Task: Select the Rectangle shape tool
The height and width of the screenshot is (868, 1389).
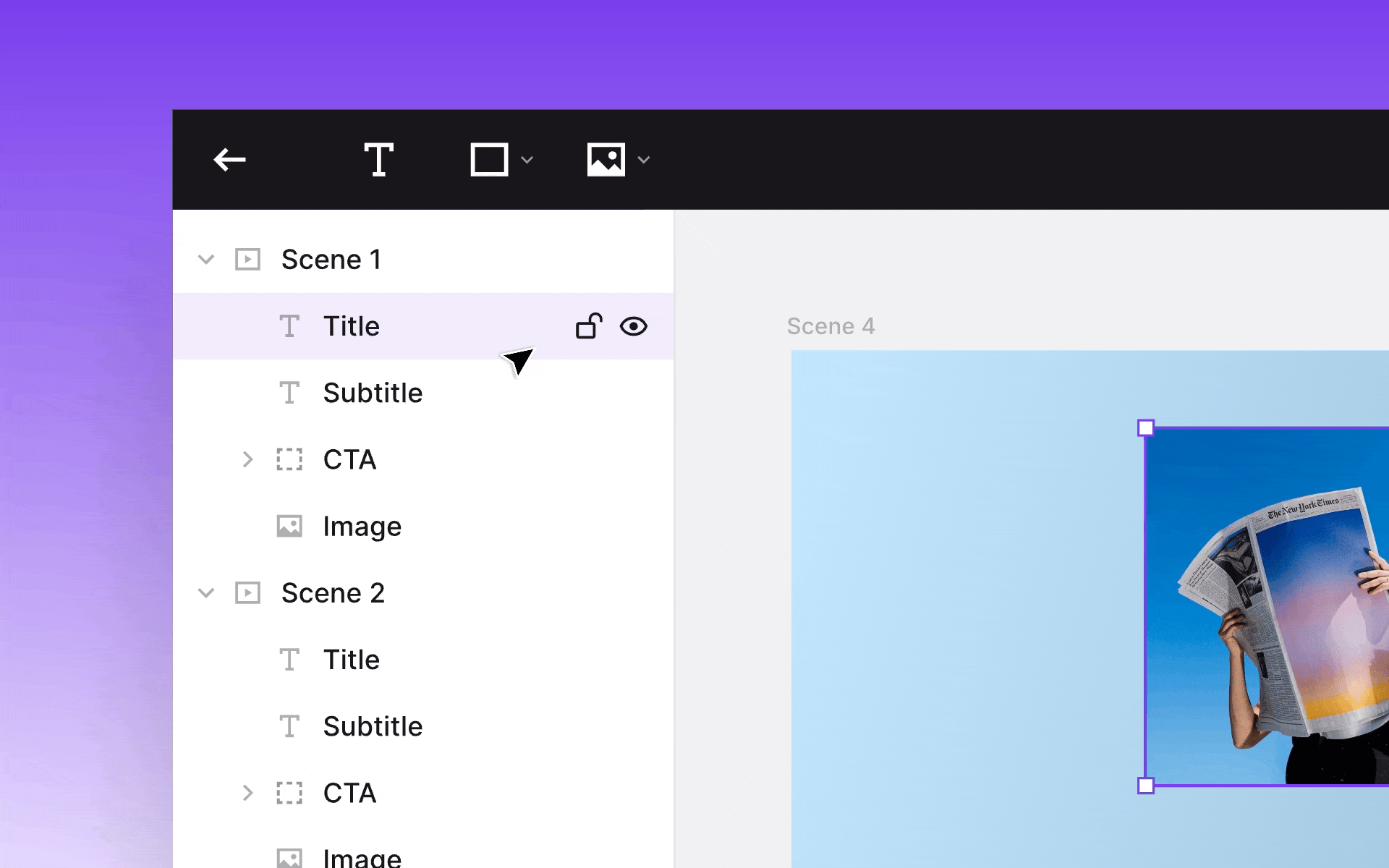Action: coord(489,159)
